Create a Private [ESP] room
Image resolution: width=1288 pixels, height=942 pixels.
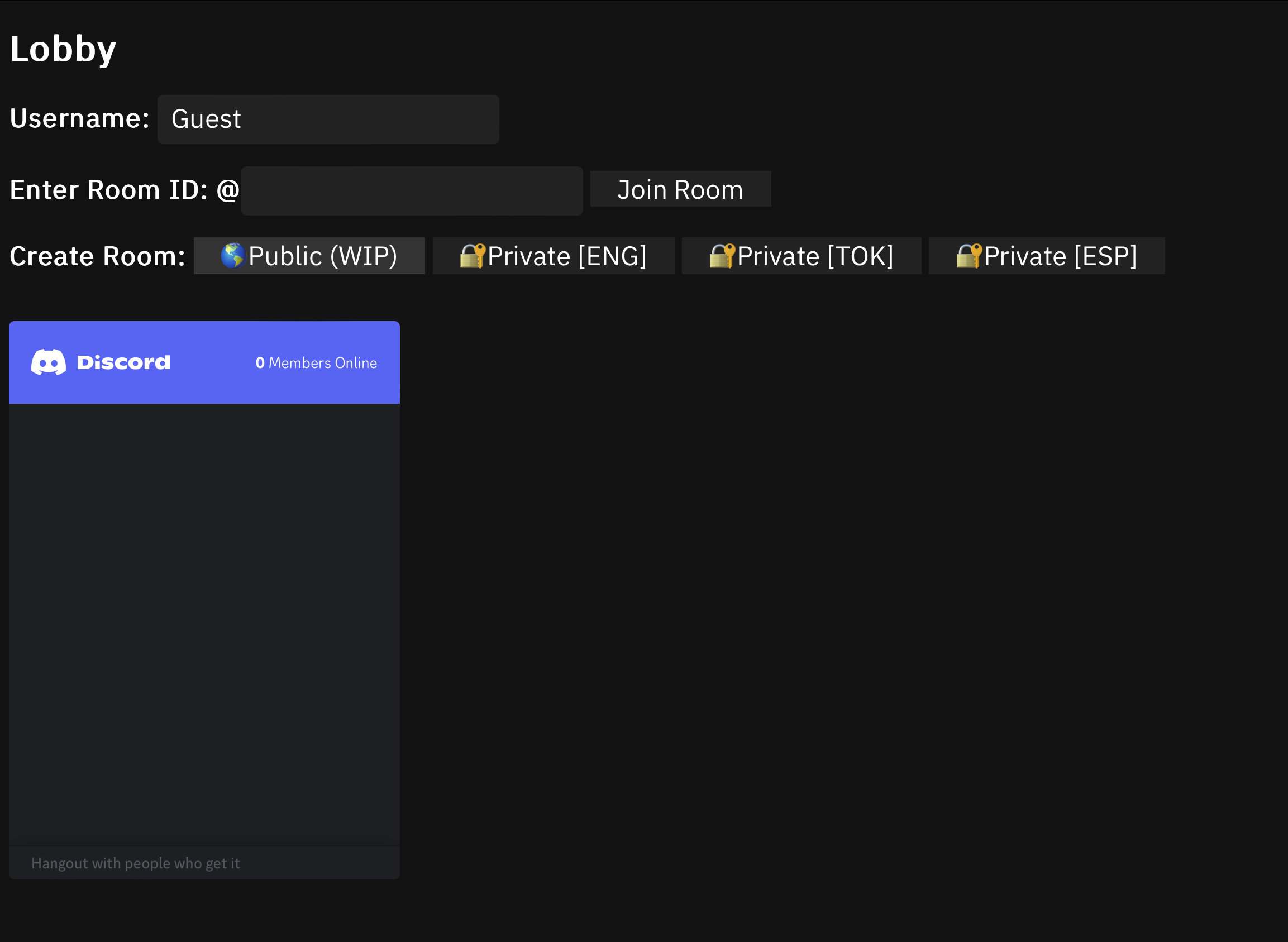point(1047,256)
